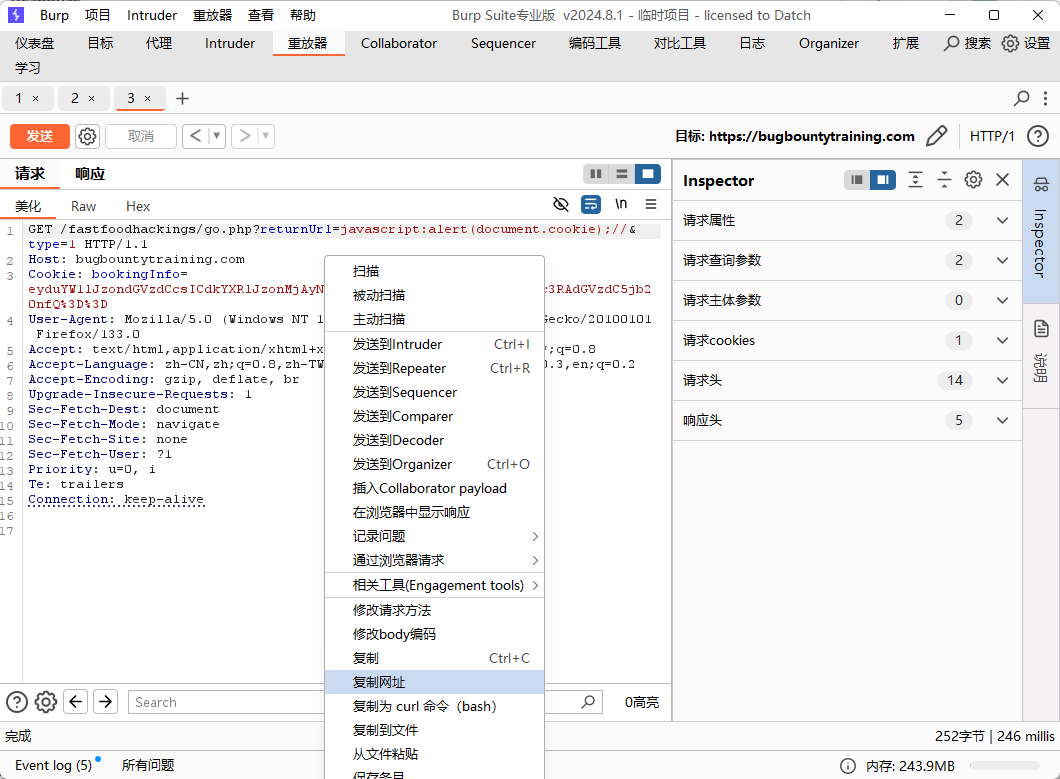Viewport: 1060px width, 779px height.
Task: Switch to Raw view tab
Action: coord(83,206)
